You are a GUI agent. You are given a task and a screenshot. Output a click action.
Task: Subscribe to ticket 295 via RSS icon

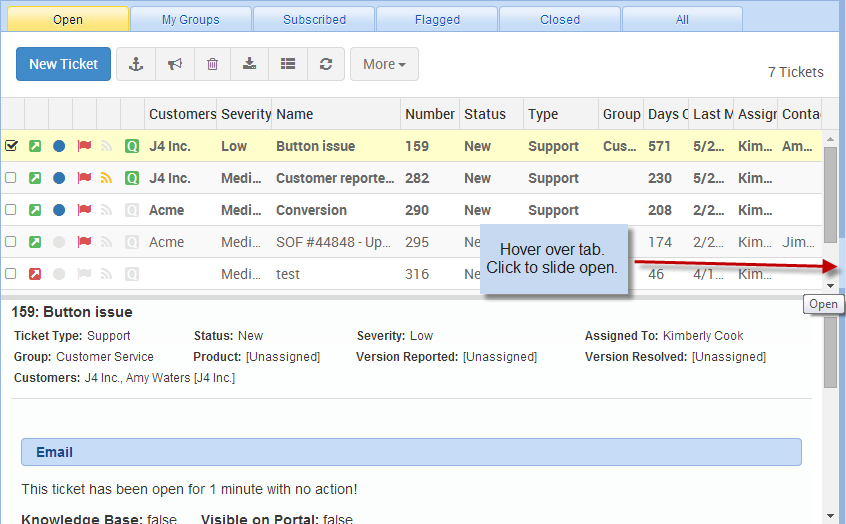106,242
